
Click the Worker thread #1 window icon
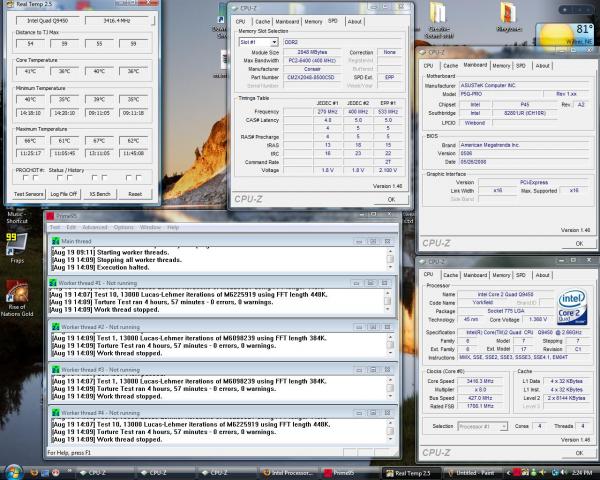coord(53,283)
